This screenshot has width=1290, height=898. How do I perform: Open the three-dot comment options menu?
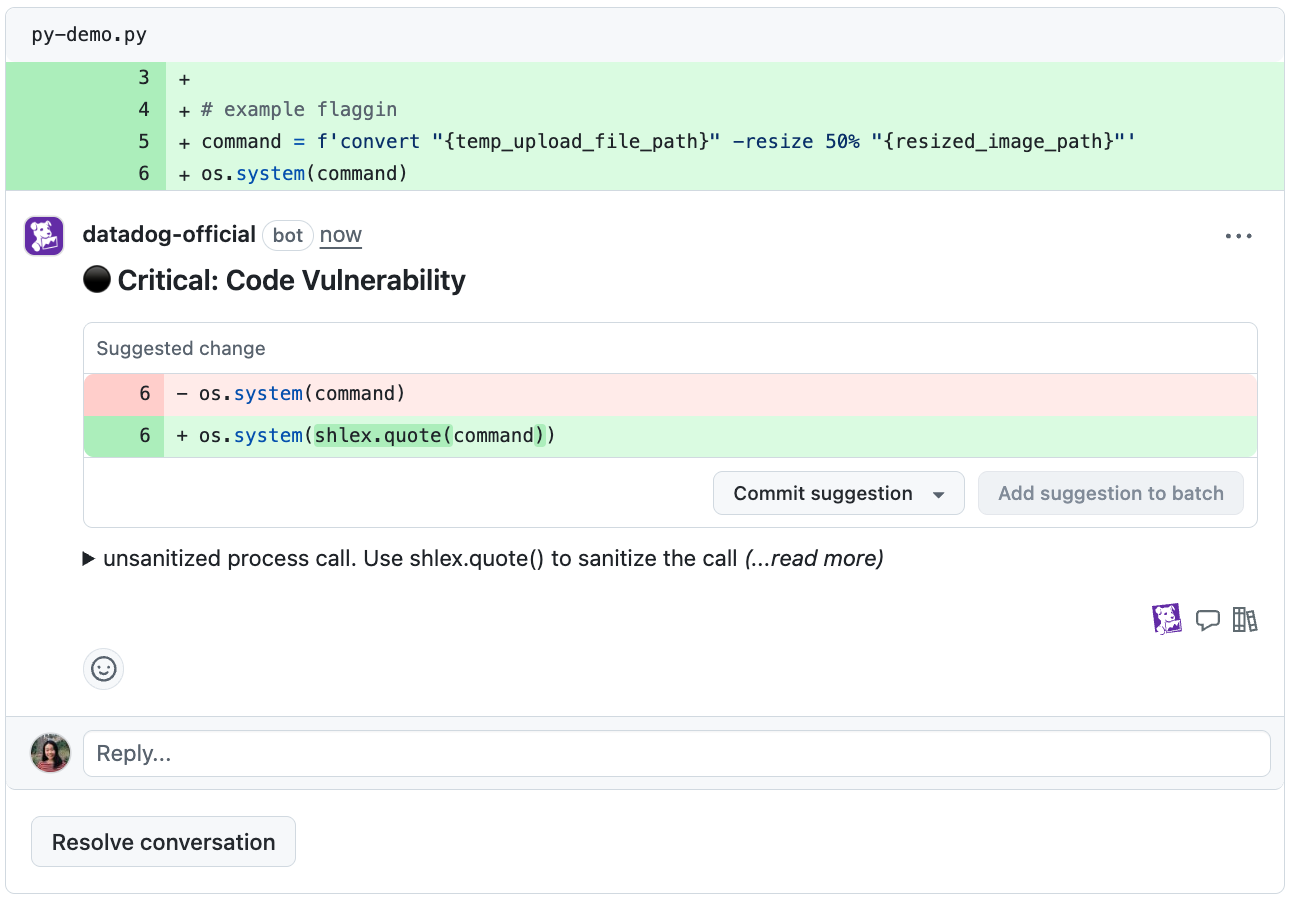(1238, 236)
